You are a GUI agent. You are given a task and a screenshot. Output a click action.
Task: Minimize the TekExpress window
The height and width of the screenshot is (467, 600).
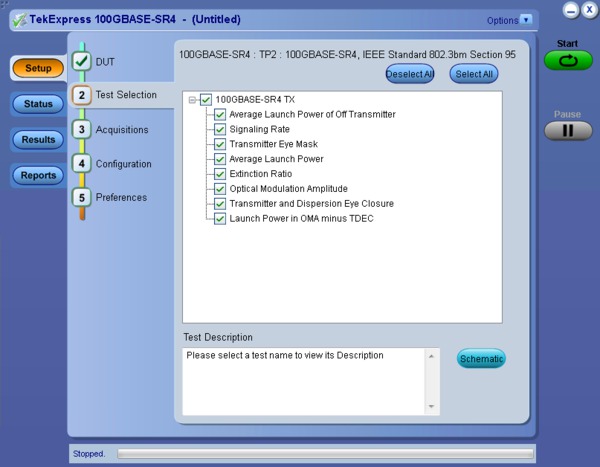[571, 10]
